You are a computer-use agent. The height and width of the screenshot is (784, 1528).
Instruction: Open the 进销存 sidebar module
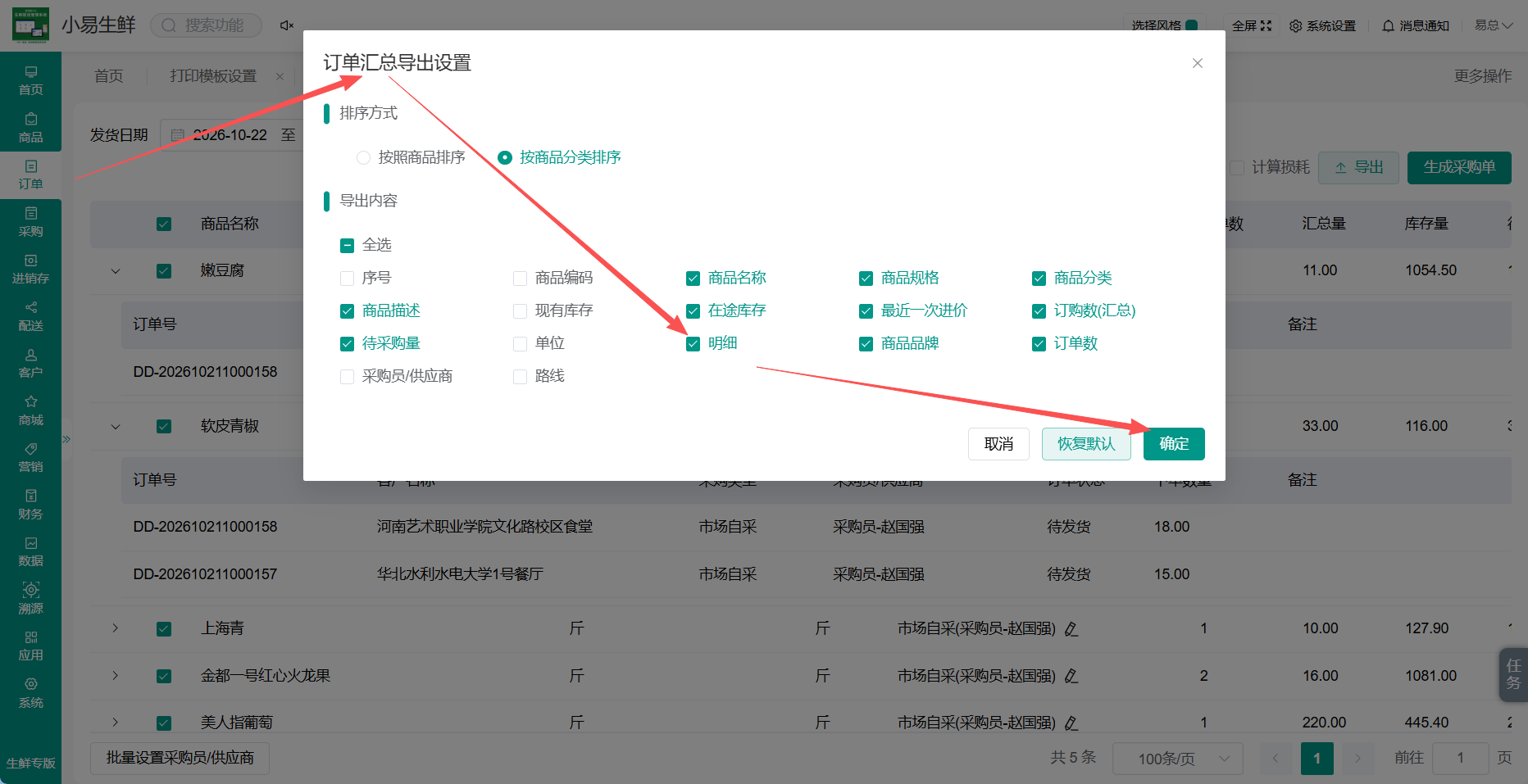[30, 269]
